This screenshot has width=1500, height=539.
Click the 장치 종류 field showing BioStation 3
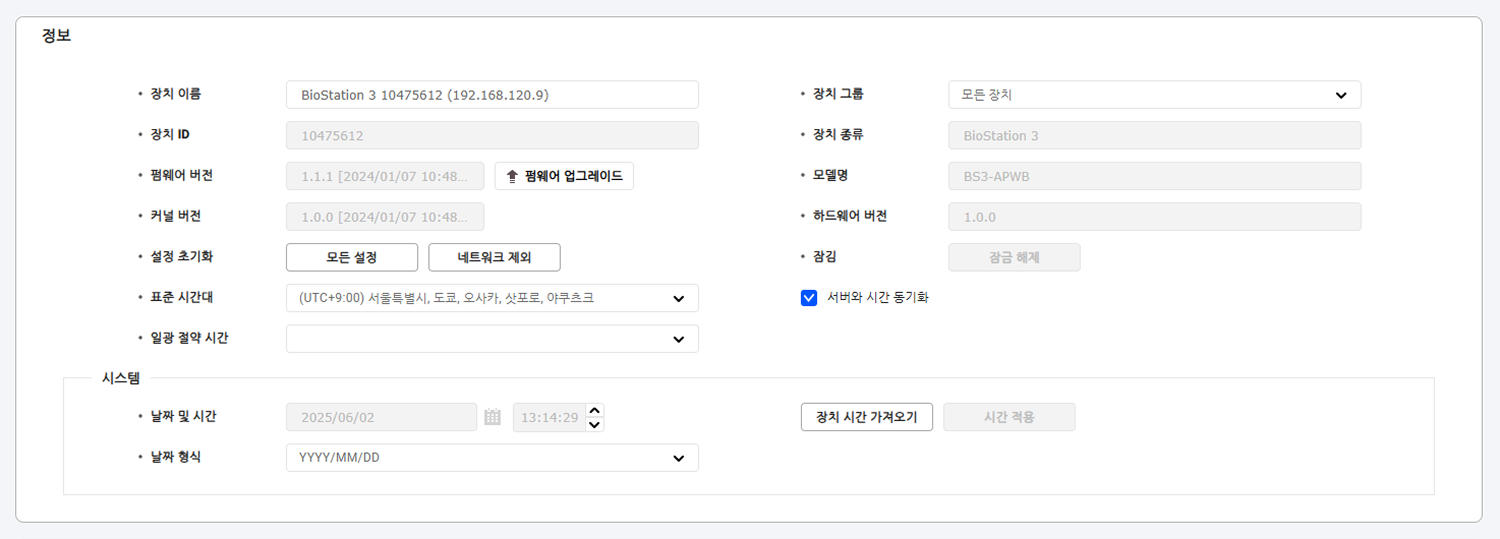pos(1154,136)
